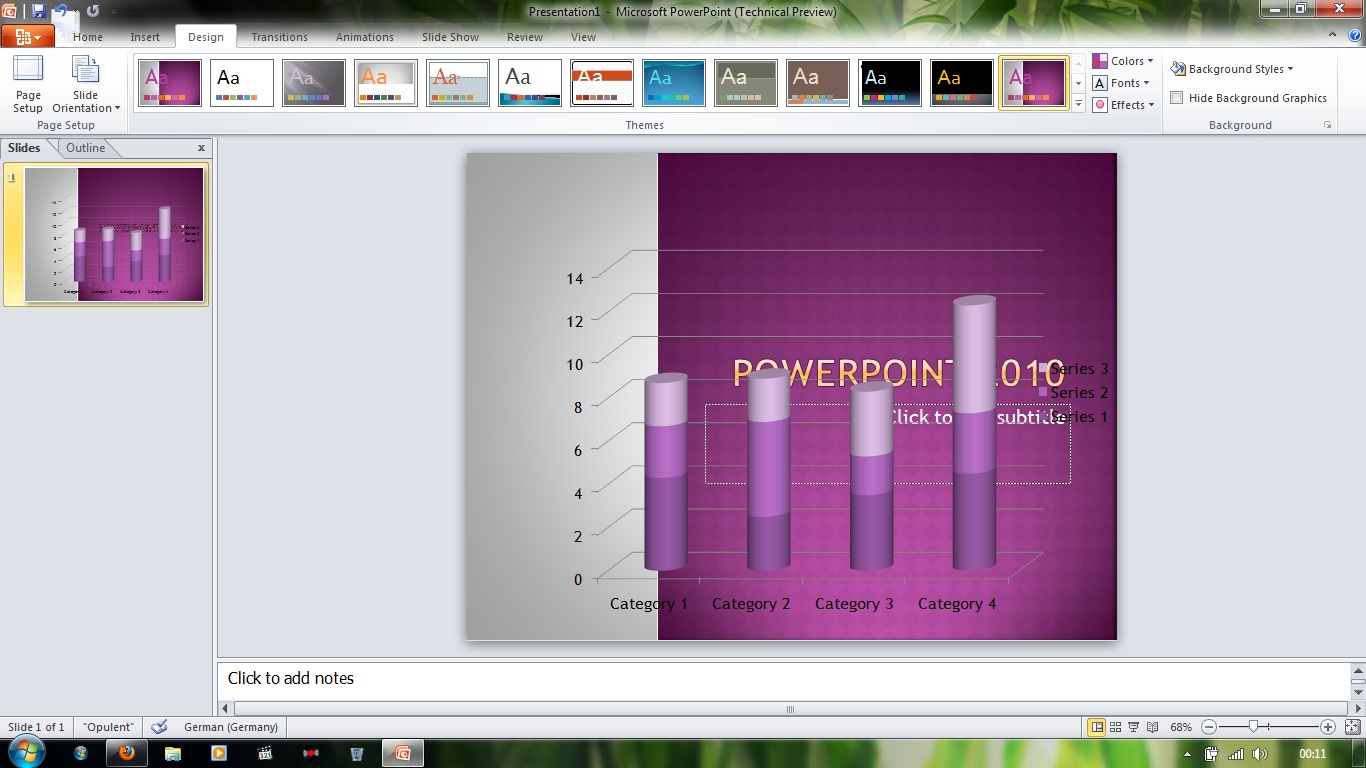Viewport: 1366px width, 768px height.
Task: Apply the black theme with yellow Aa
Action: tap(962, 83)
